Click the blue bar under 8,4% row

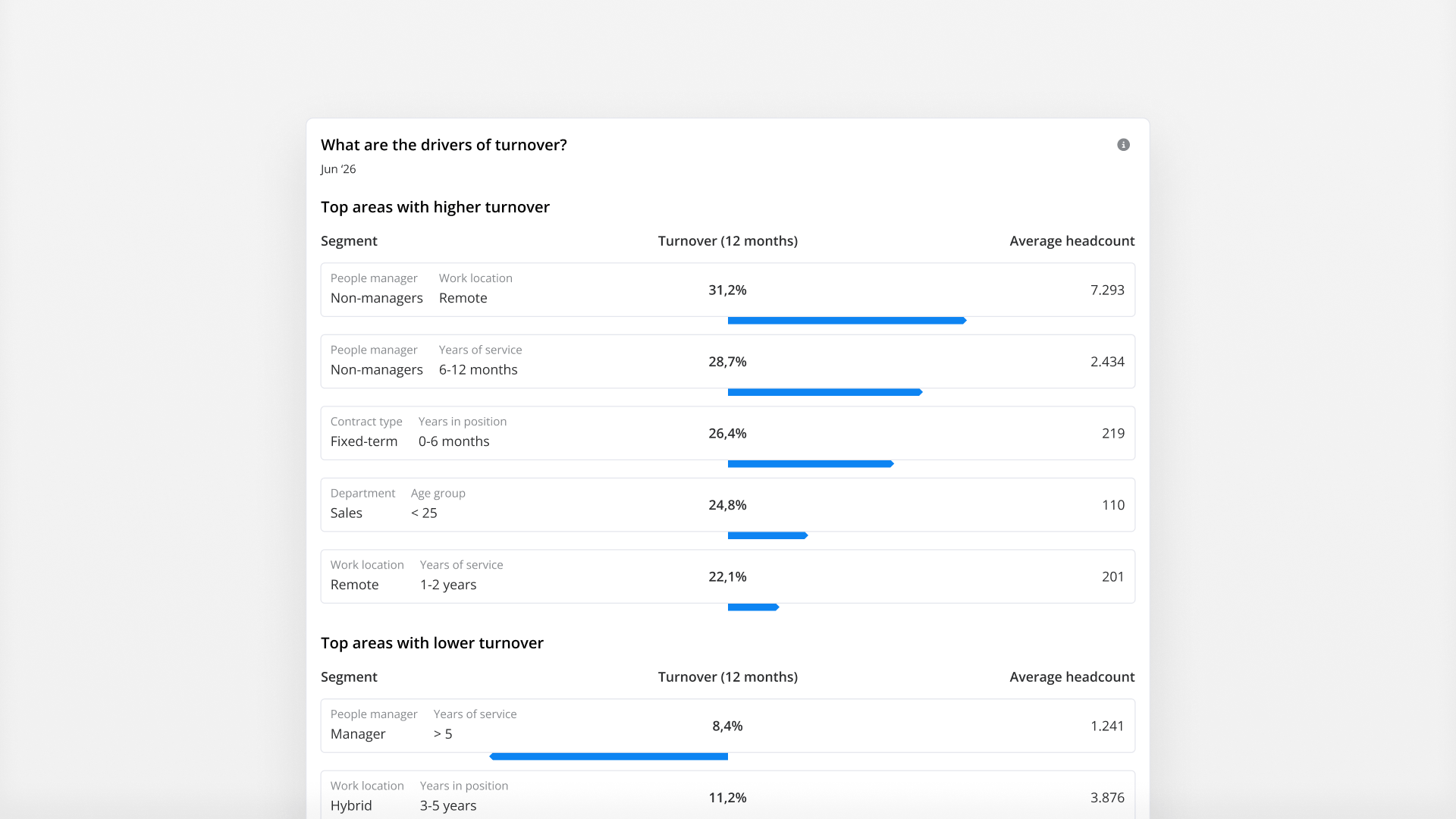pos(608,757)
